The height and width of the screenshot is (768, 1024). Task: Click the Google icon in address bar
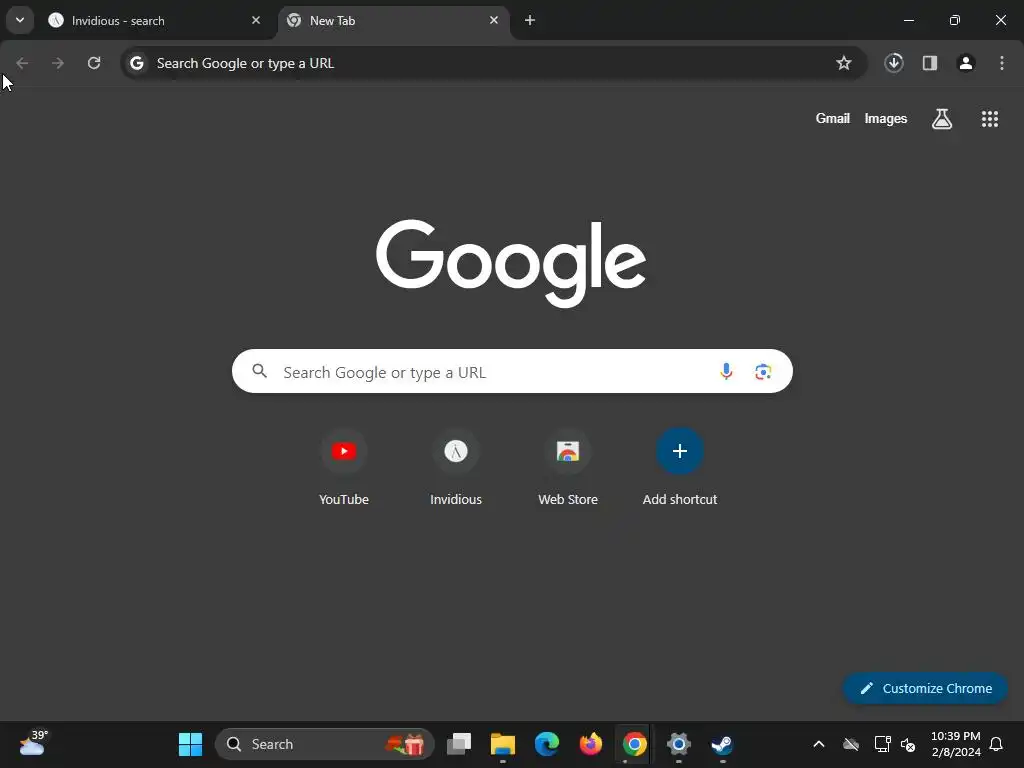(x=136, y=63)
